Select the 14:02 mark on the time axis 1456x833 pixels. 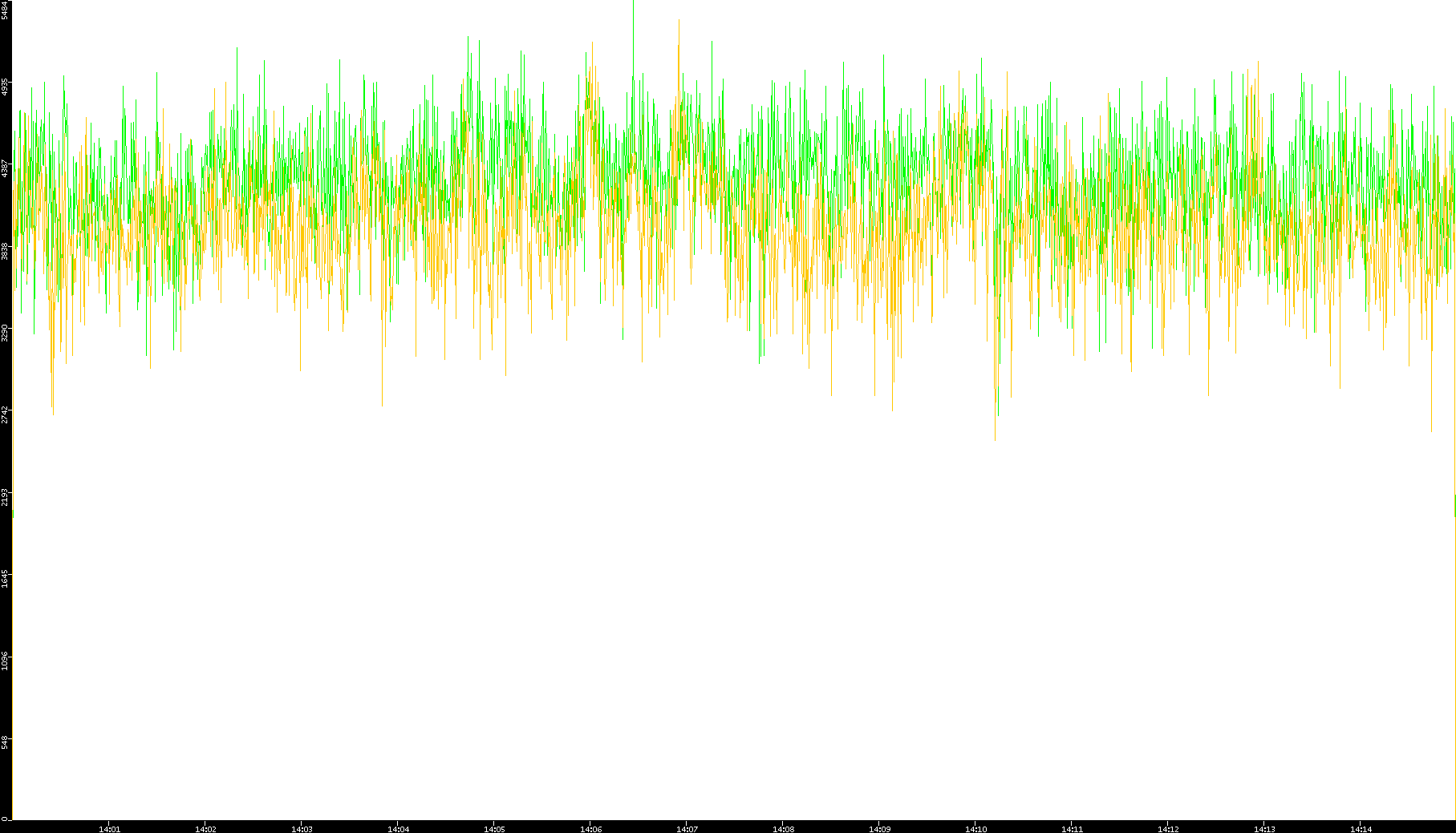coord(205,829)
